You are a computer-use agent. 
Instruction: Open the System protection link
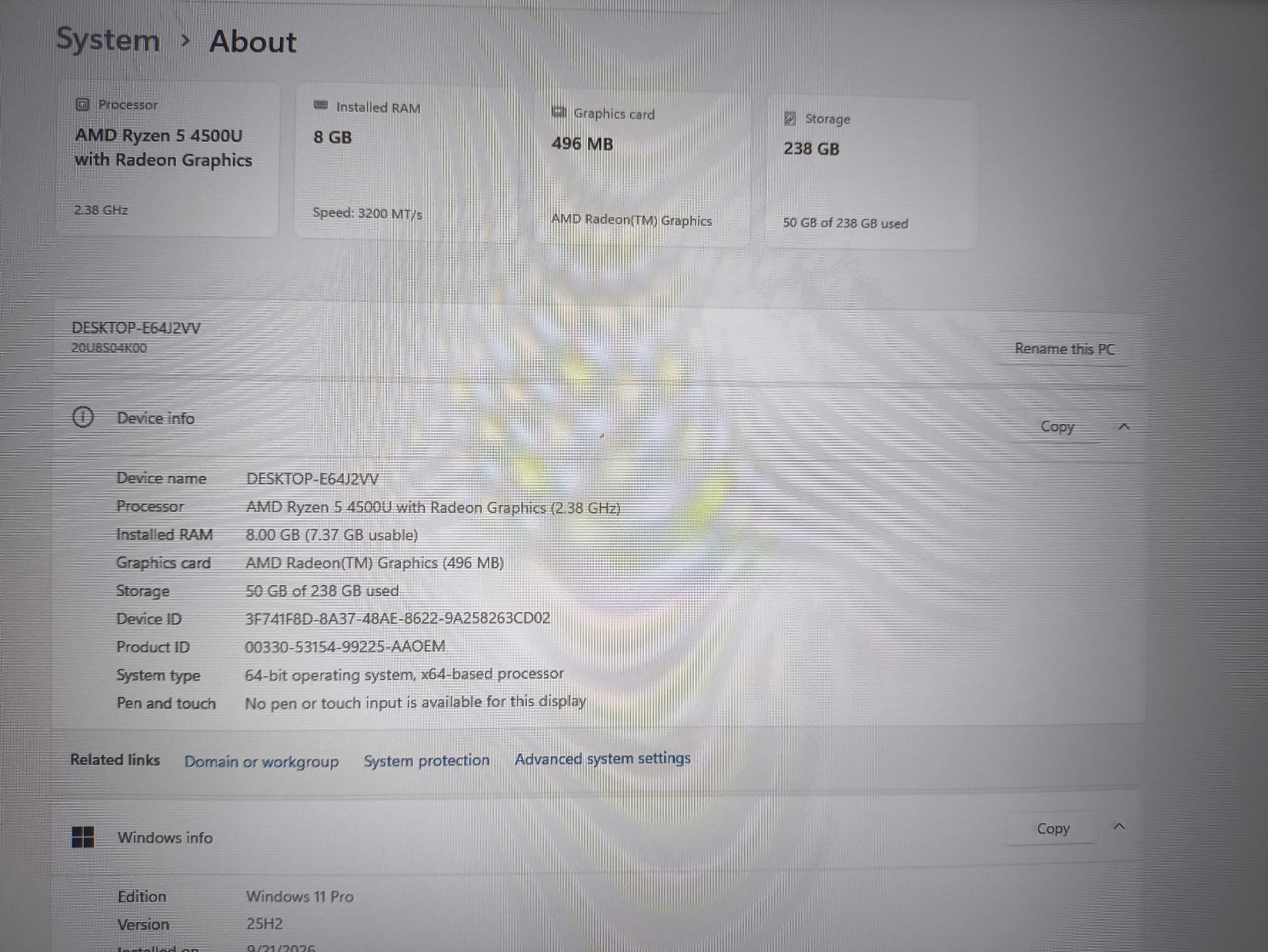(426, 761)
